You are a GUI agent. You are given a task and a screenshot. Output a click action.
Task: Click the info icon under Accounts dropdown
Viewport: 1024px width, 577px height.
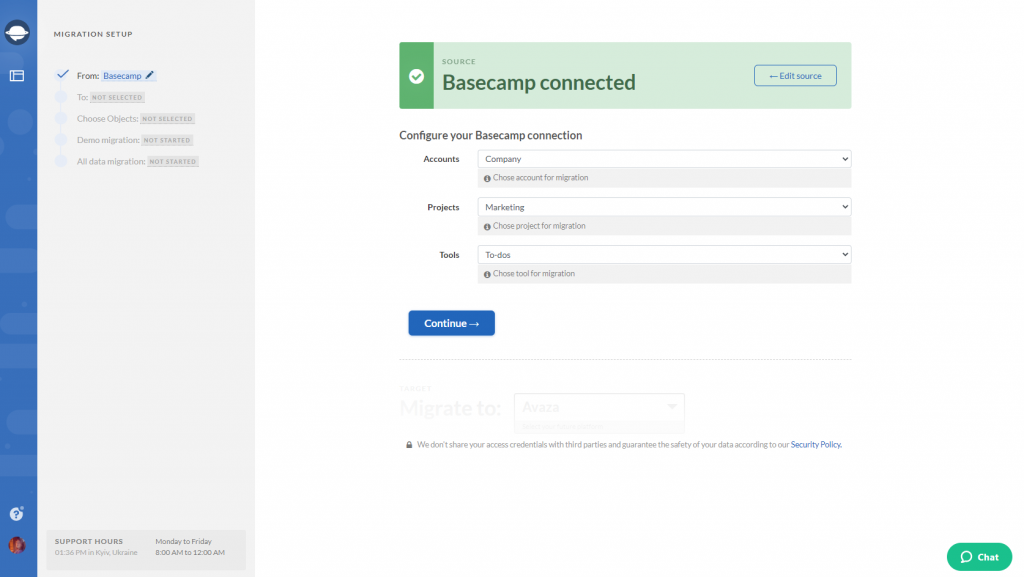(x=487, y=178)
